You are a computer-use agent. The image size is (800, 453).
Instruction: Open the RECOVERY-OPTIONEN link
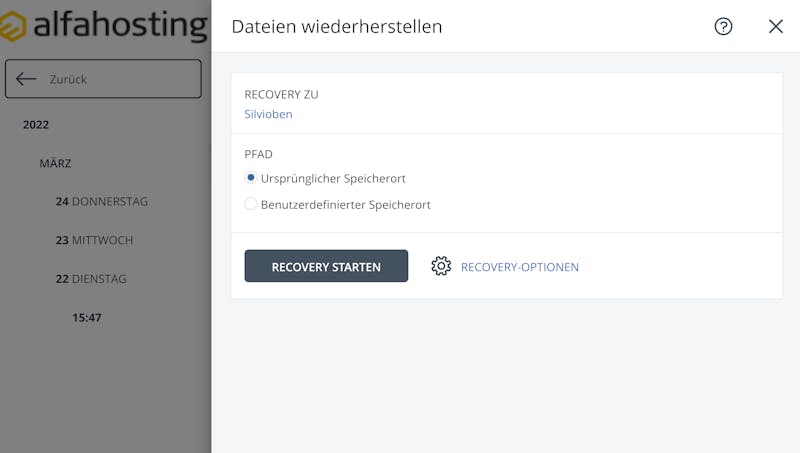click(x=519, y=267)
